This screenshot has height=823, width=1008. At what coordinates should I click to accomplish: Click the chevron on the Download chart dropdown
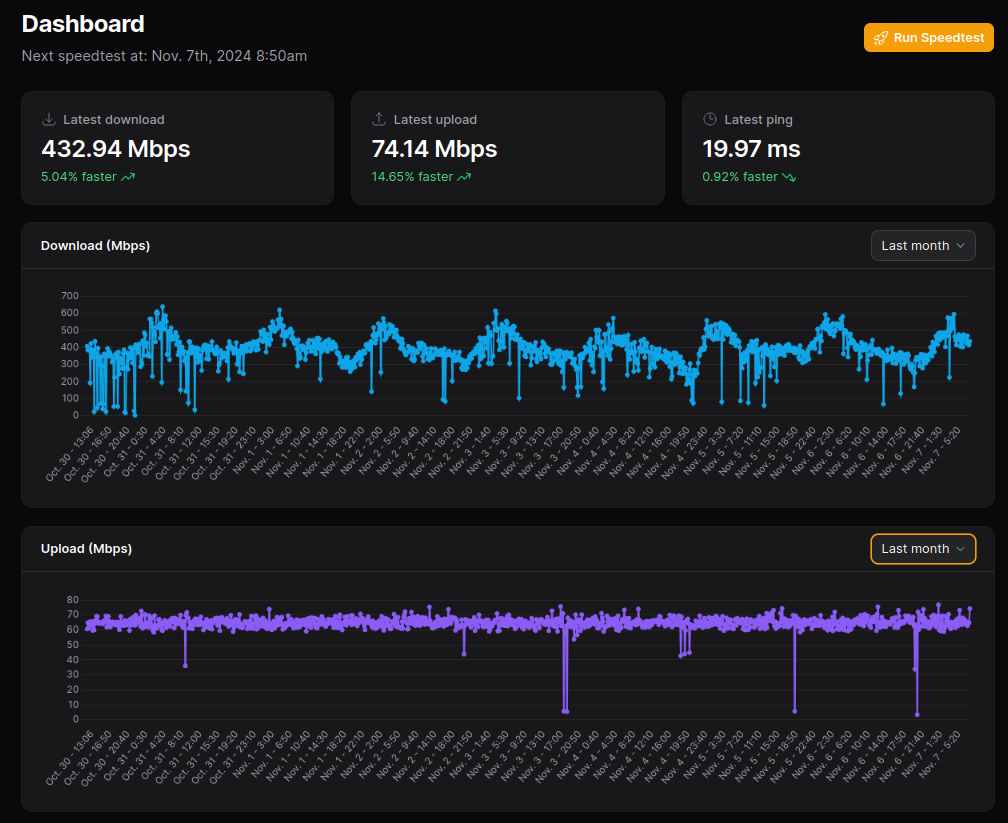[x=961, y=245]
